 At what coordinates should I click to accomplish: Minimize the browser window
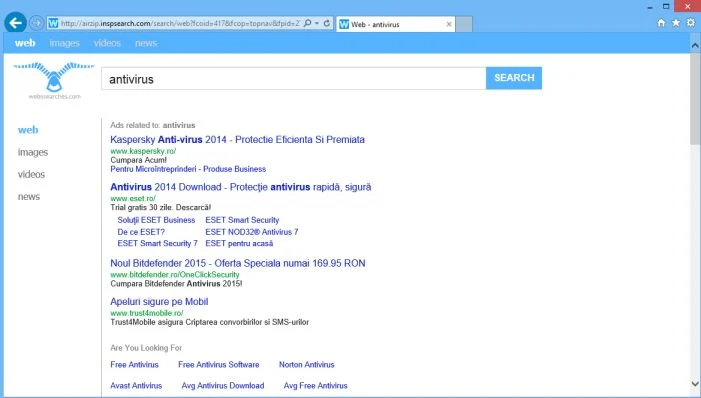click(x=650, y=7)
